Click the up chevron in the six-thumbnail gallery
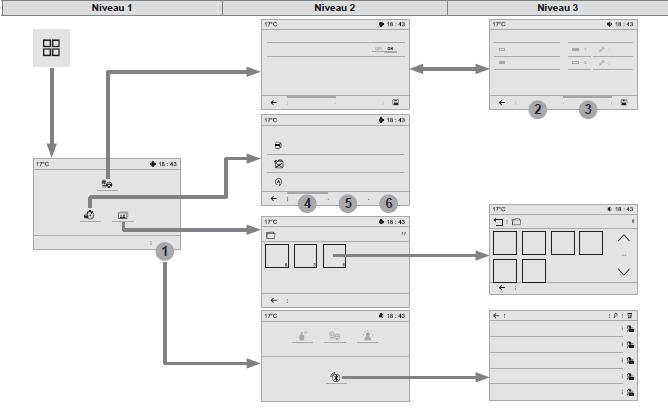The height and width of the screenshot is (408, 668). [x=624, y=238]
